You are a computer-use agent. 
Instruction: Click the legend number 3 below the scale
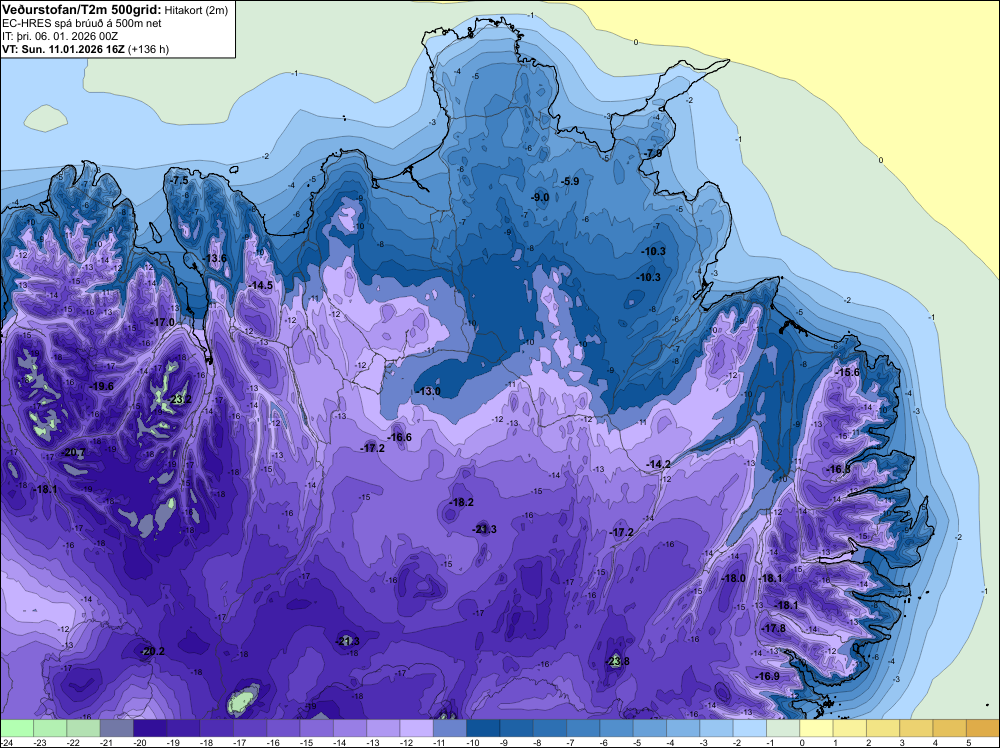tap(902, 742)
